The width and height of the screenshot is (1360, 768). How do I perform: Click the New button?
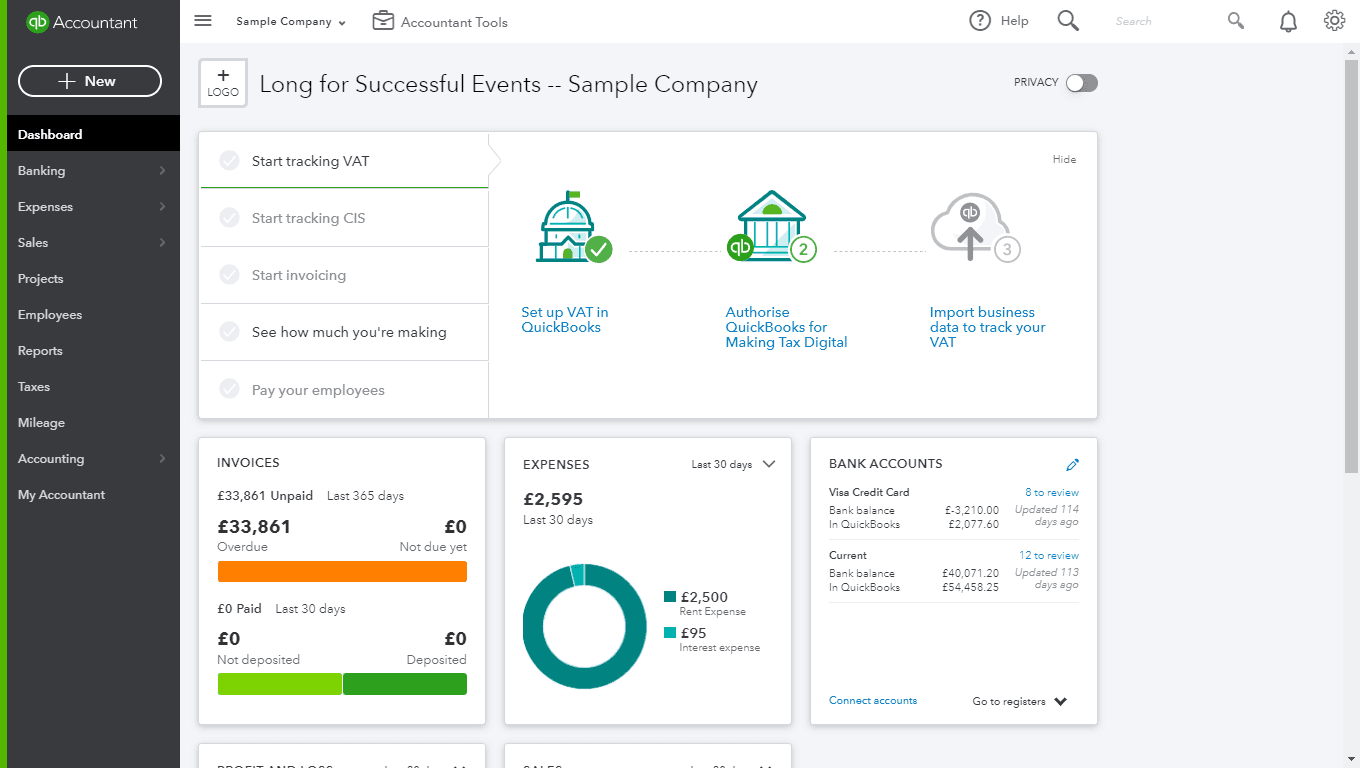tap(90, 81)
